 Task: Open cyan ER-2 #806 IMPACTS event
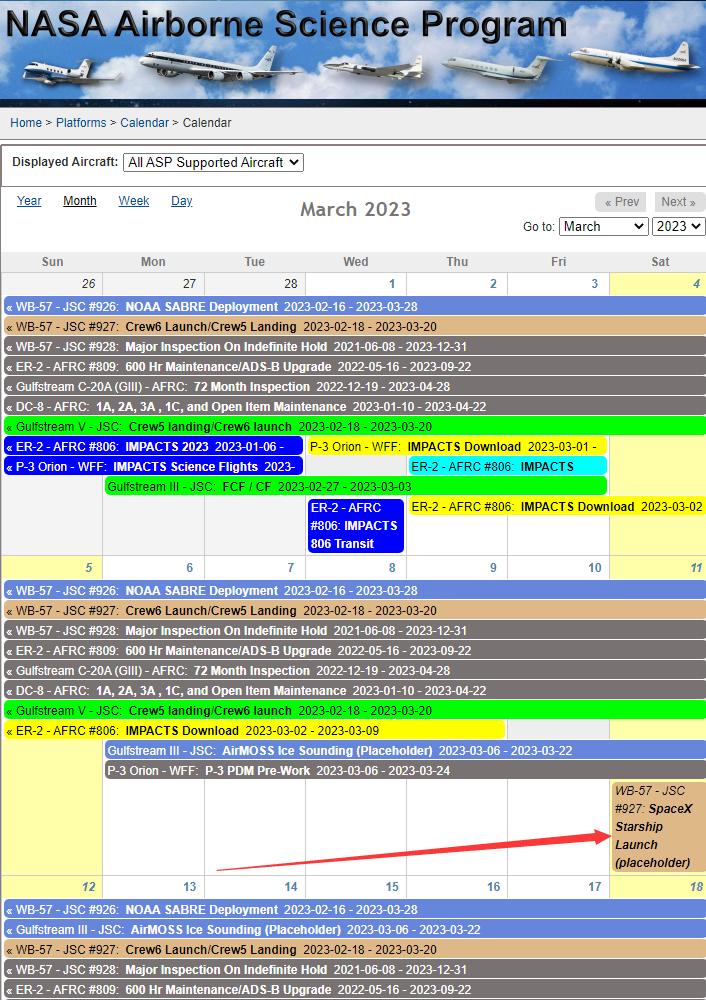point(508,466)
